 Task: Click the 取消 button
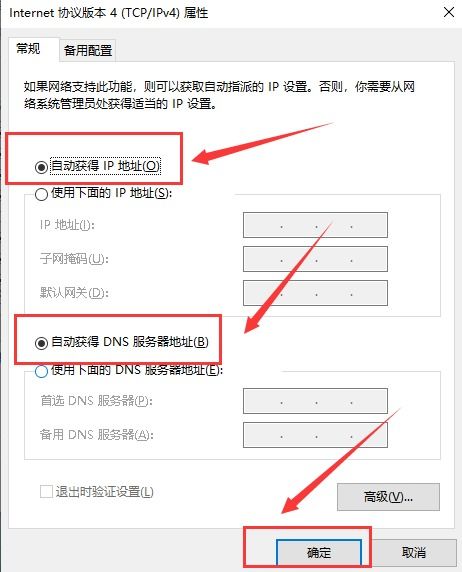[414, 553]
